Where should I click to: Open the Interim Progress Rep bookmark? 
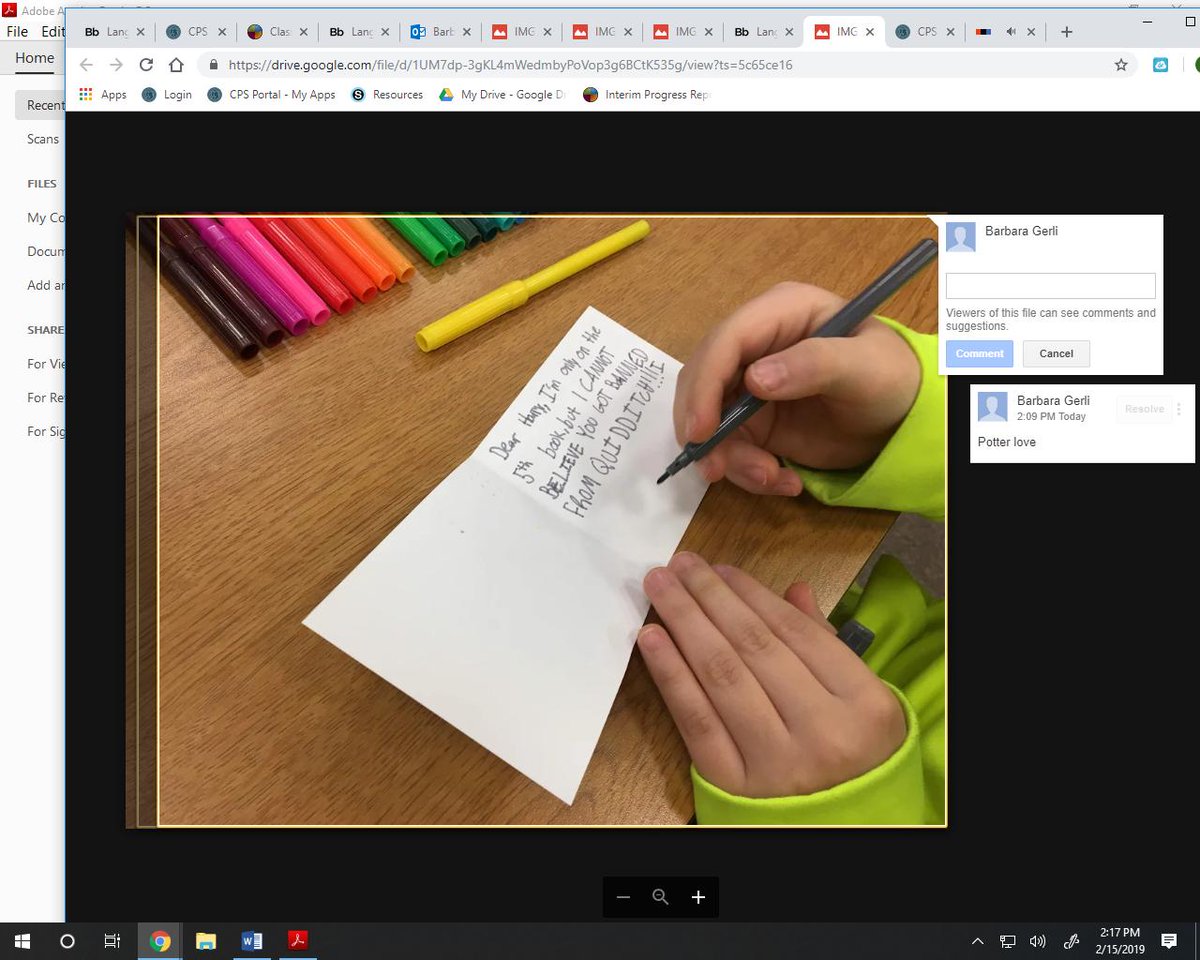(x=648, y=95)
